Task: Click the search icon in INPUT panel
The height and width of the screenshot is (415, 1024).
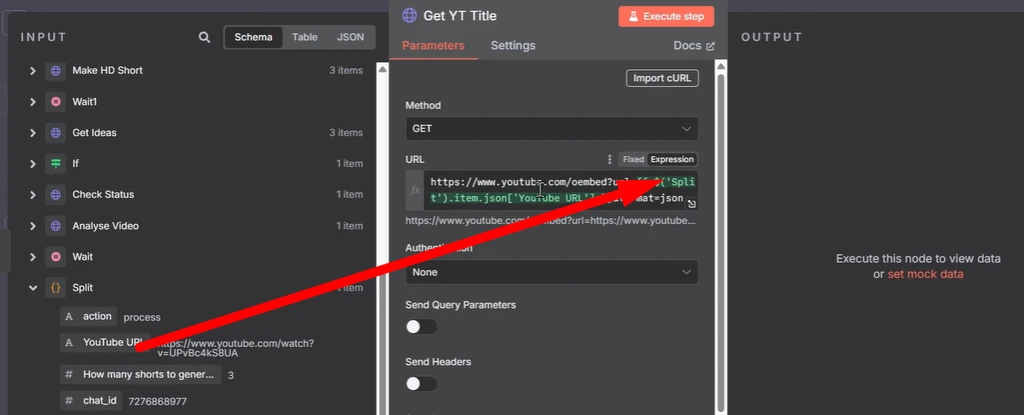Action: point(204,37)
